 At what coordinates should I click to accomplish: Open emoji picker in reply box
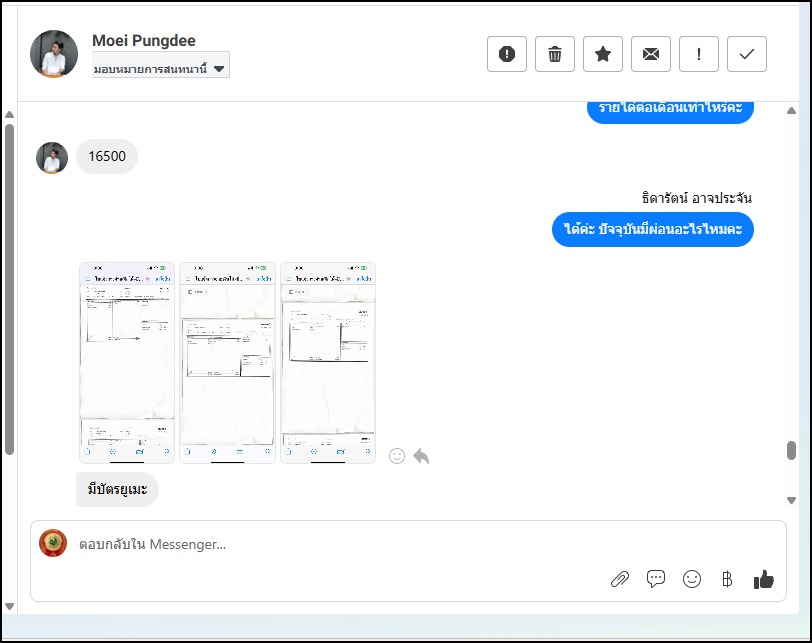pos(692,579)
